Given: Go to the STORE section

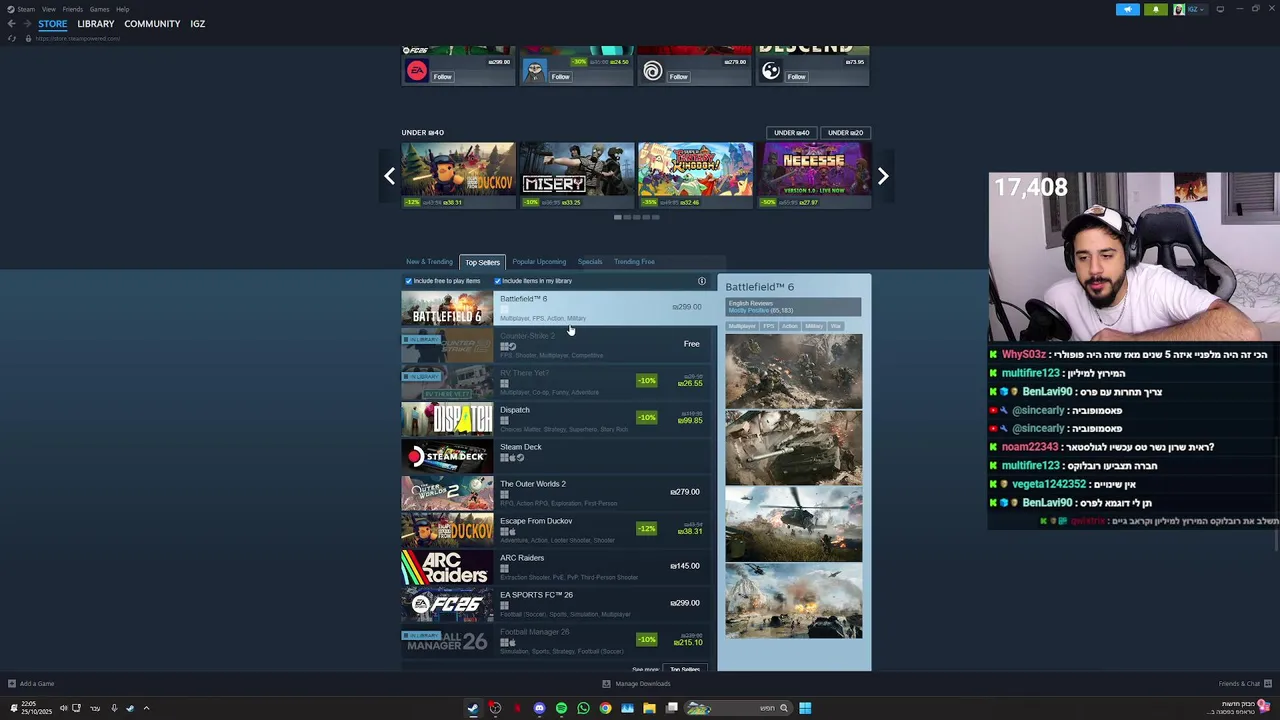Looking at the screenshot, I should tap(53, 24).
